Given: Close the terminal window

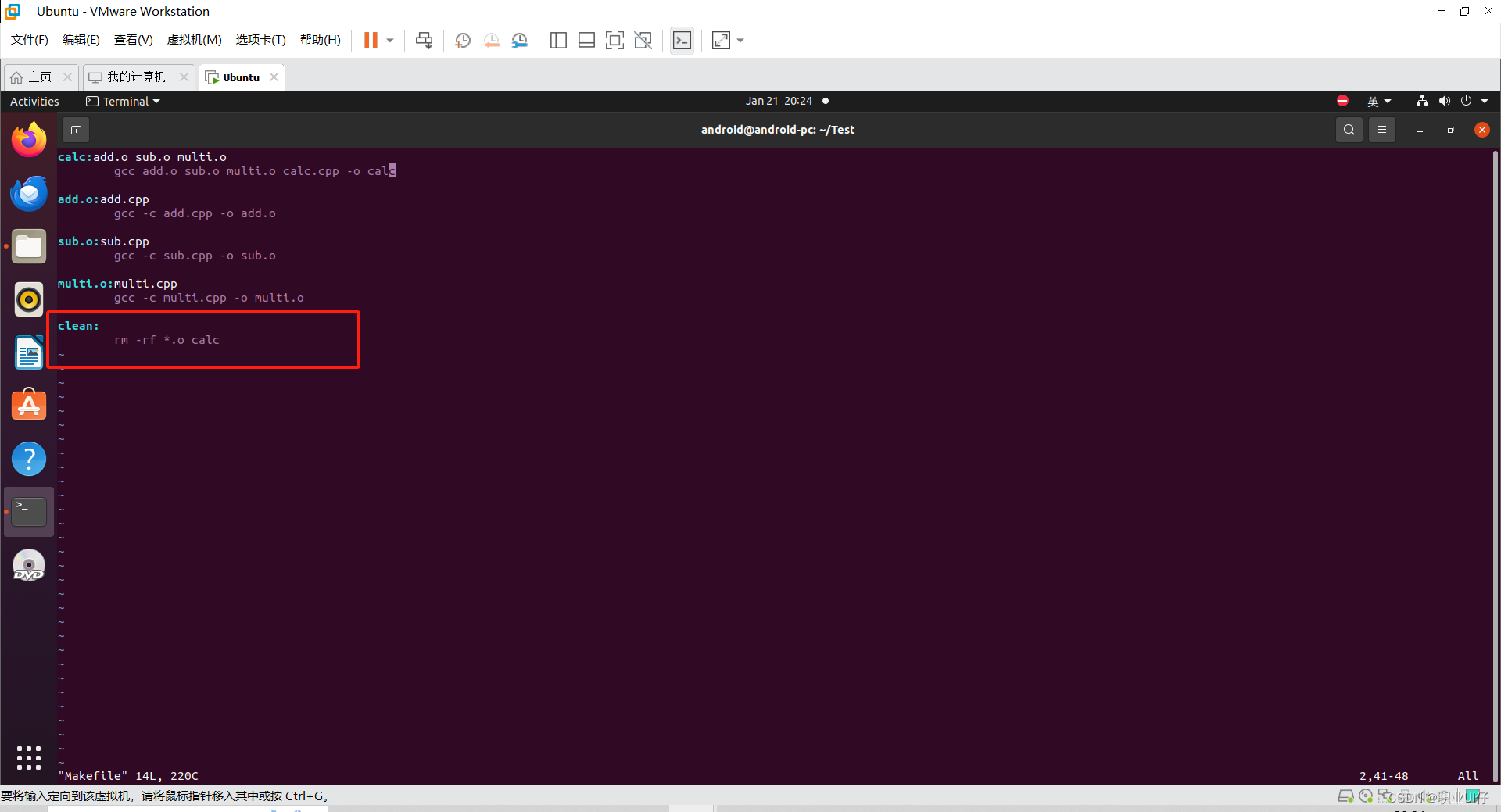Looking at the screenshot, I should [x=1481, y=130].
